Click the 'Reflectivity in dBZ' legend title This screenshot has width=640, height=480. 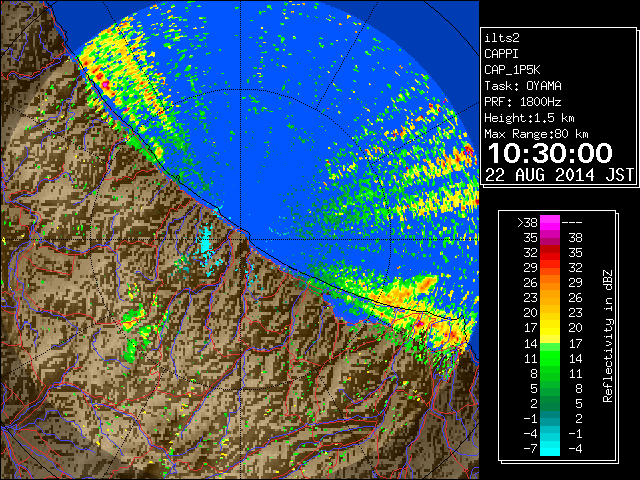pos(608,336)
